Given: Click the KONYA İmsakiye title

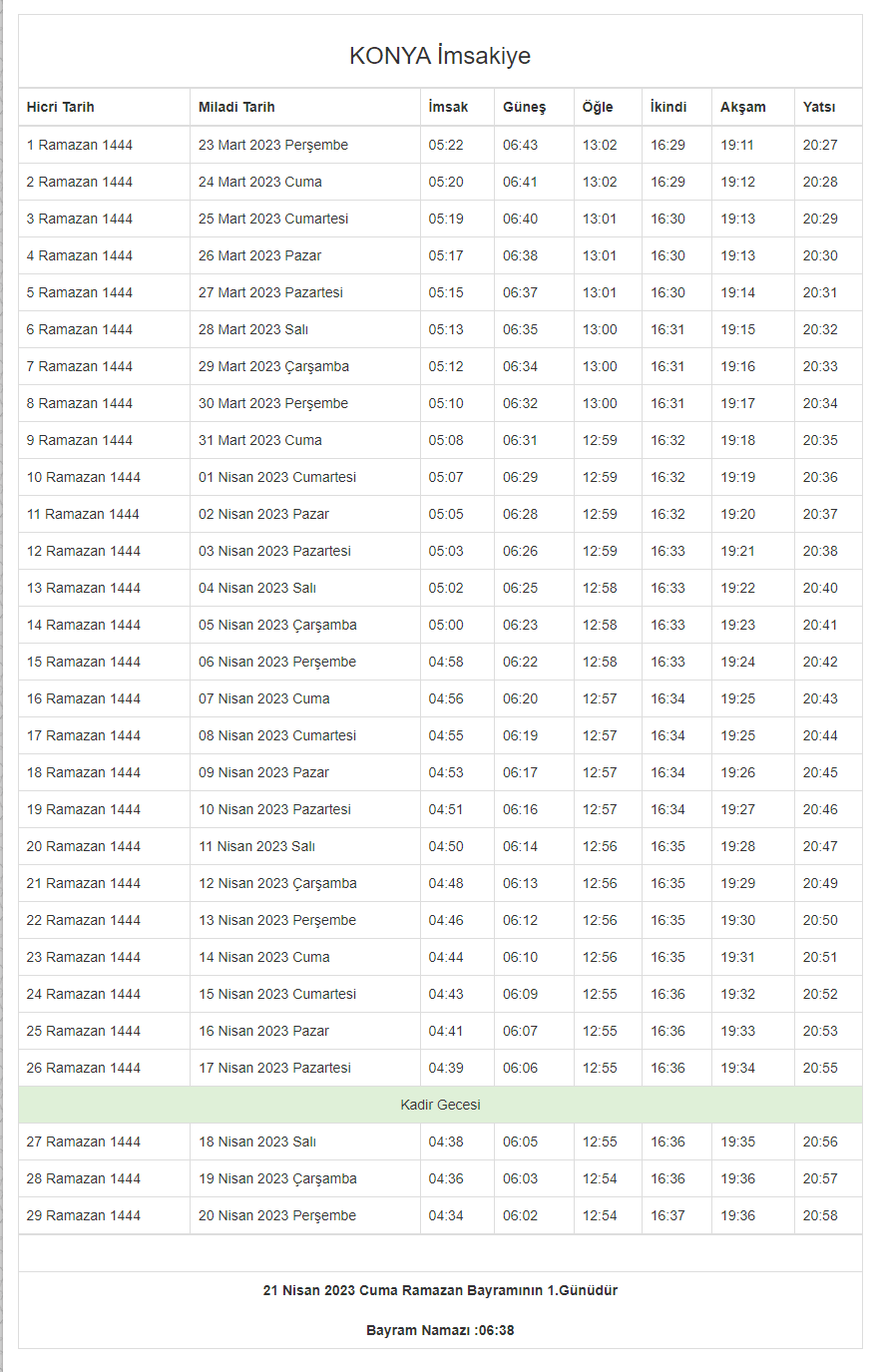Looking at the screenshot, I should pyautogui.click(x=440, y=56).
